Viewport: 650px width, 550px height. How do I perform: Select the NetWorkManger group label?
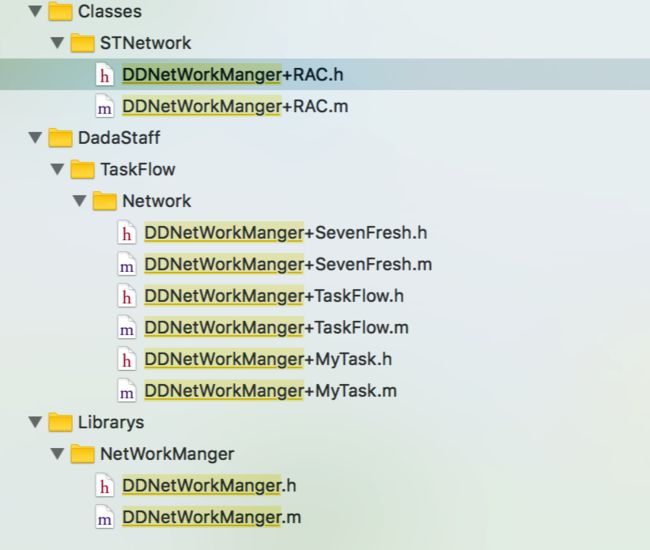(x=167, y=454)
